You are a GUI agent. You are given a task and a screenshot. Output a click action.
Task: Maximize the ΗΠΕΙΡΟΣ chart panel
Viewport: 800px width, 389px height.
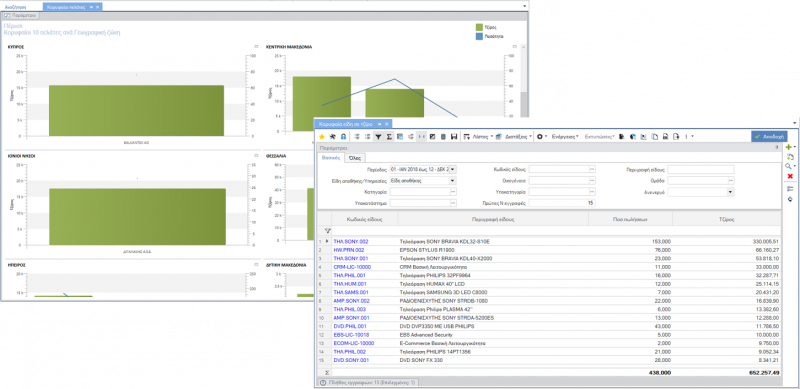[x=256, y=265]
